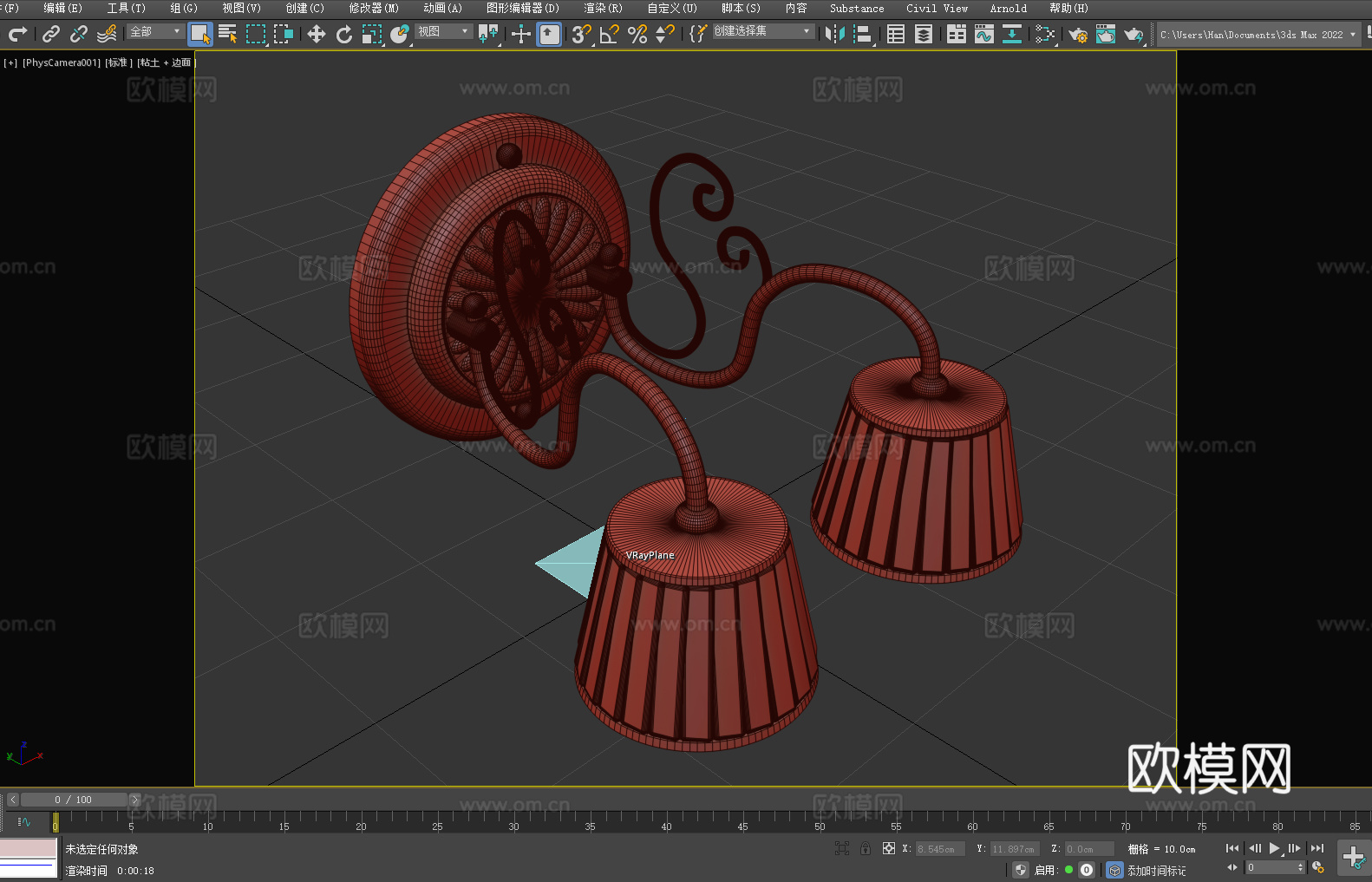Open the Arnold menu

[1008, 8]
